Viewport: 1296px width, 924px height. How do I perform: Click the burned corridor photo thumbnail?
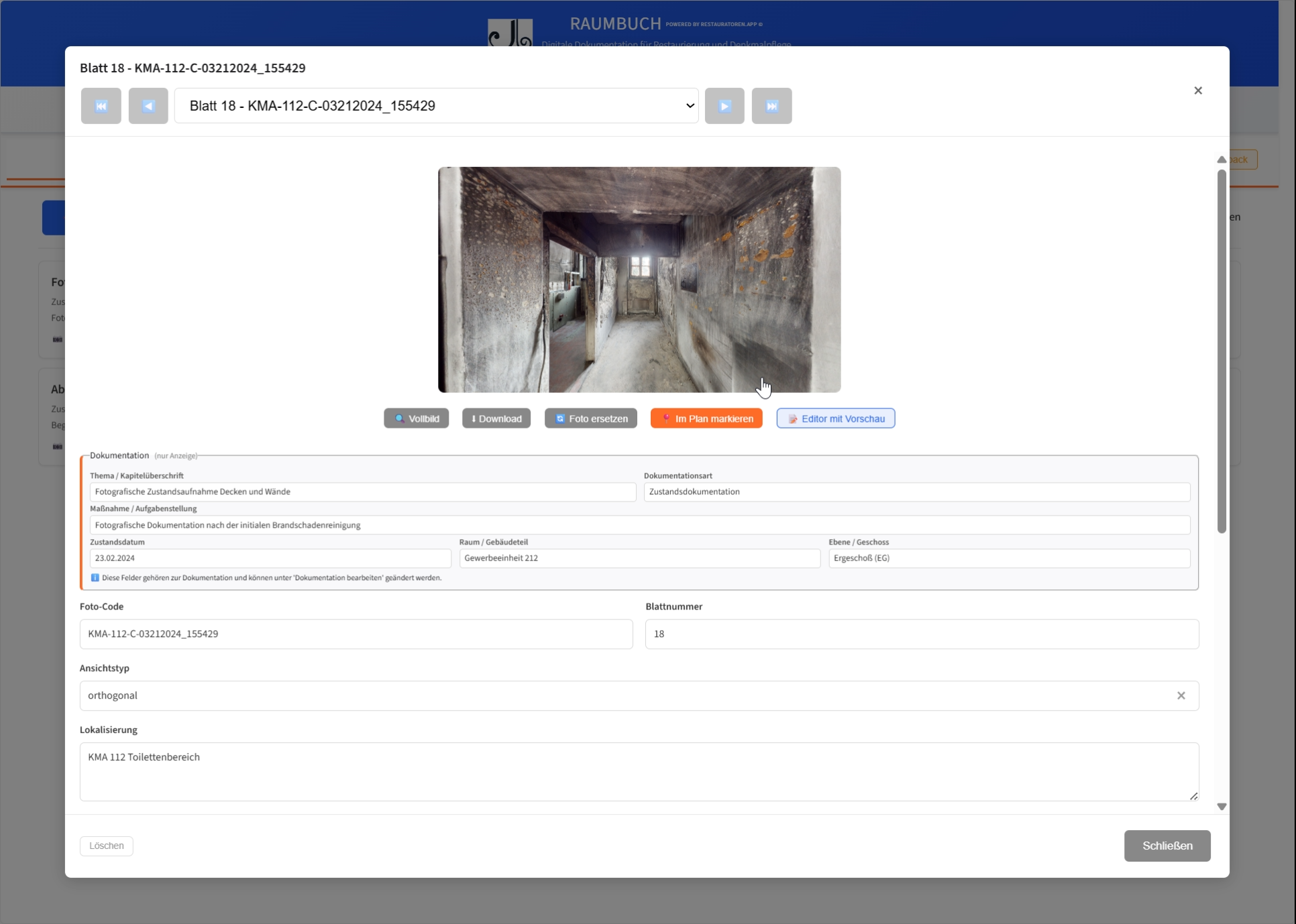point(639,280)
